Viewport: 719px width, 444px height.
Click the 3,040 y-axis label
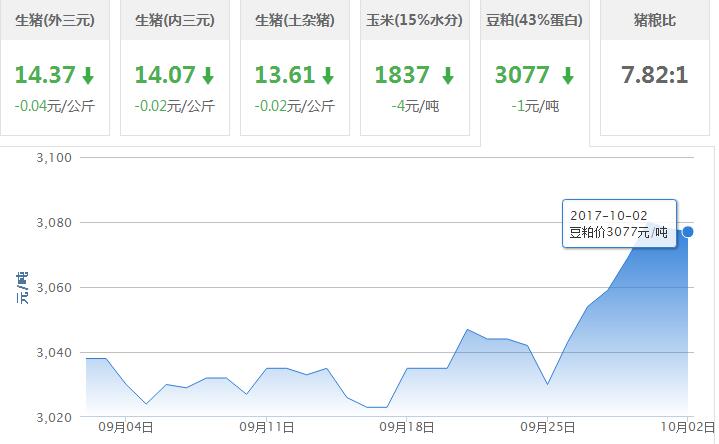(x=54, y=353)
